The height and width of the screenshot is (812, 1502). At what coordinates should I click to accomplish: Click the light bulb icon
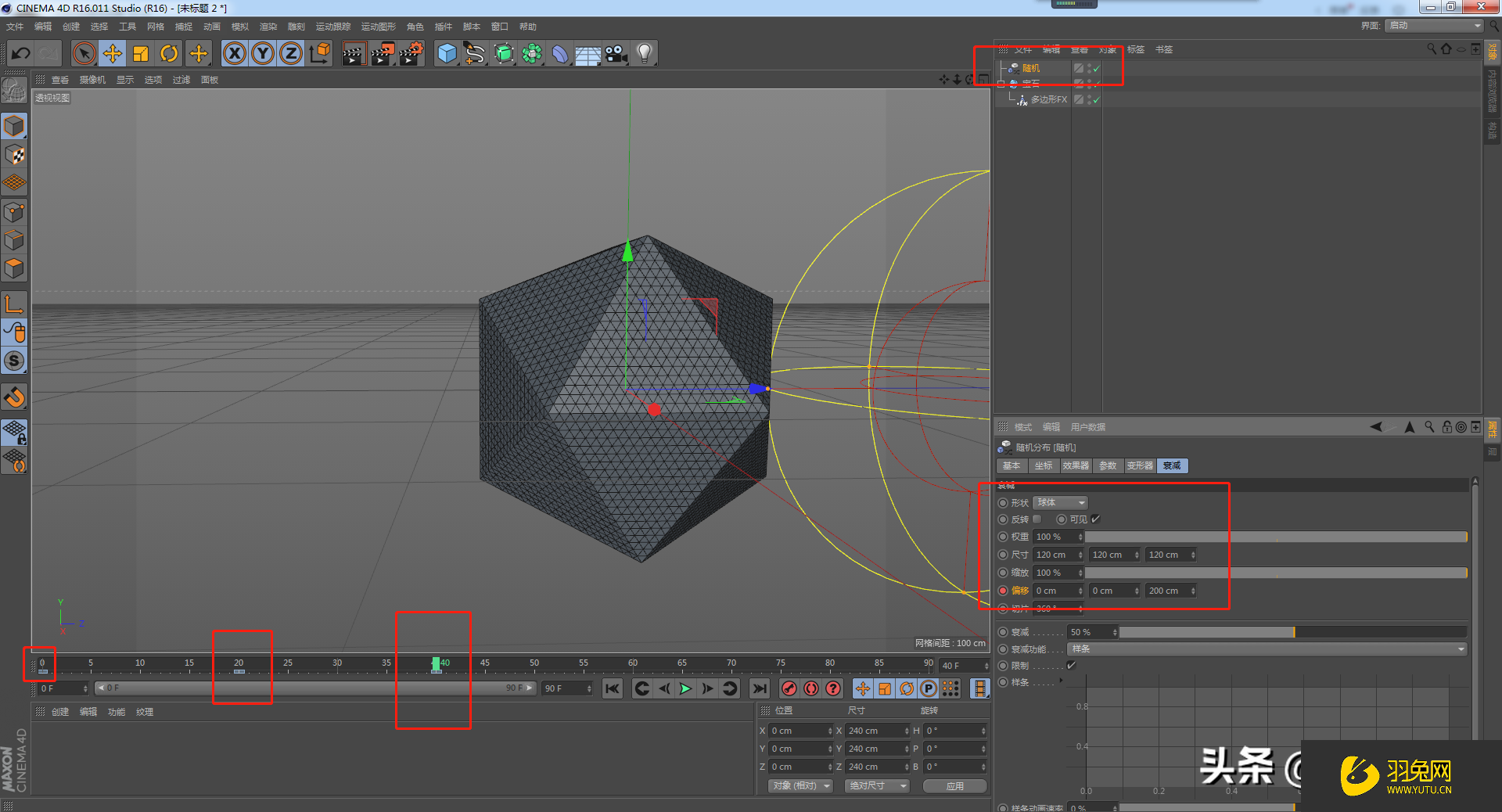pos(644,54)
